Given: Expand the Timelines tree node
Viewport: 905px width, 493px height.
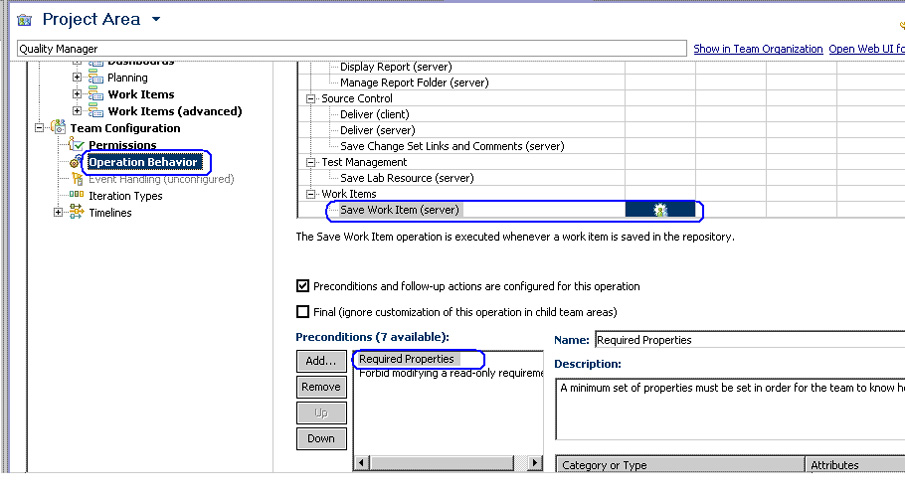Looking at the screenshot, I should pyautogui.click(x=58, y=213).
